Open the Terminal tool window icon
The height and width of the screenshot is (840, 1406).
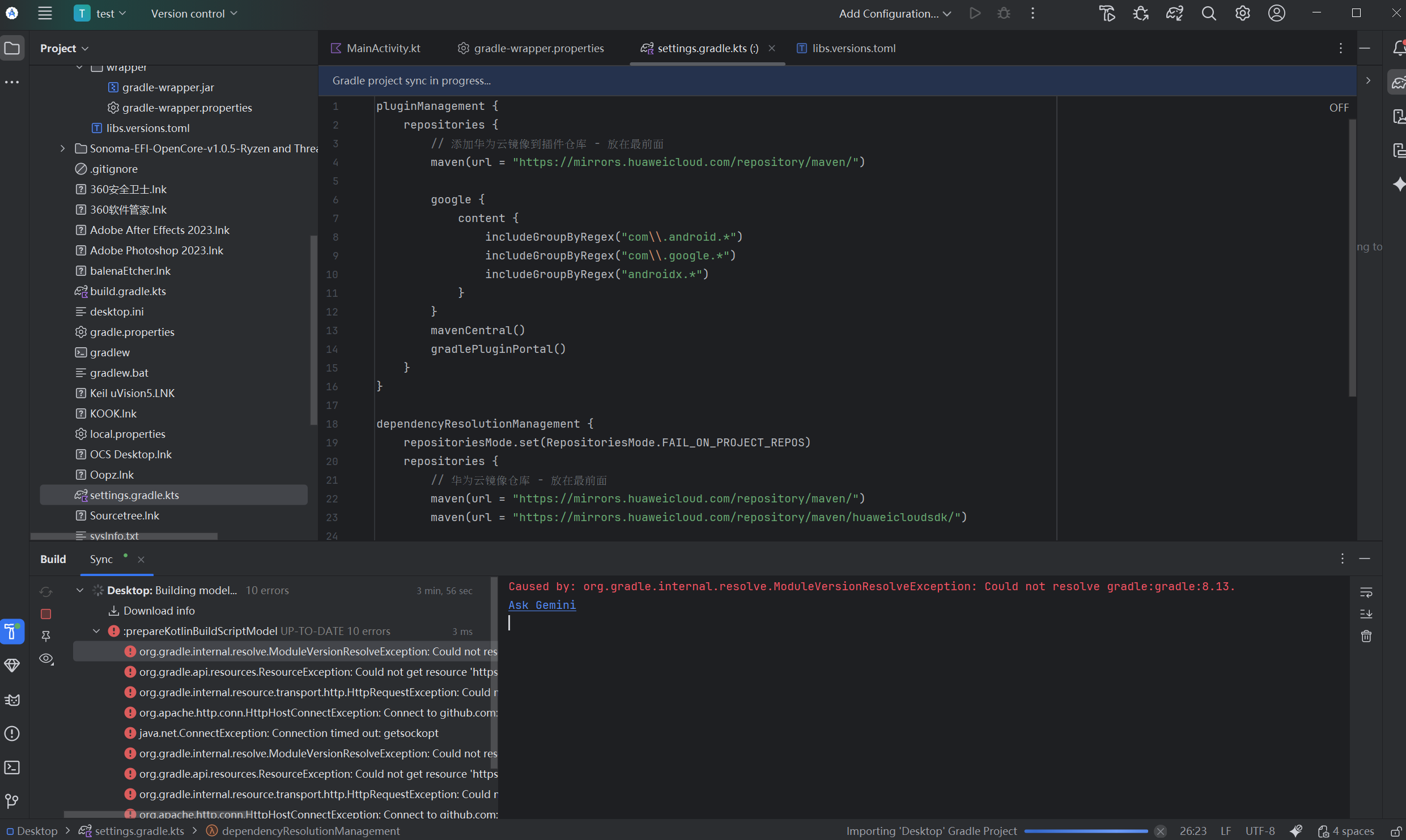pyautogui.click(x=12, y=767)
